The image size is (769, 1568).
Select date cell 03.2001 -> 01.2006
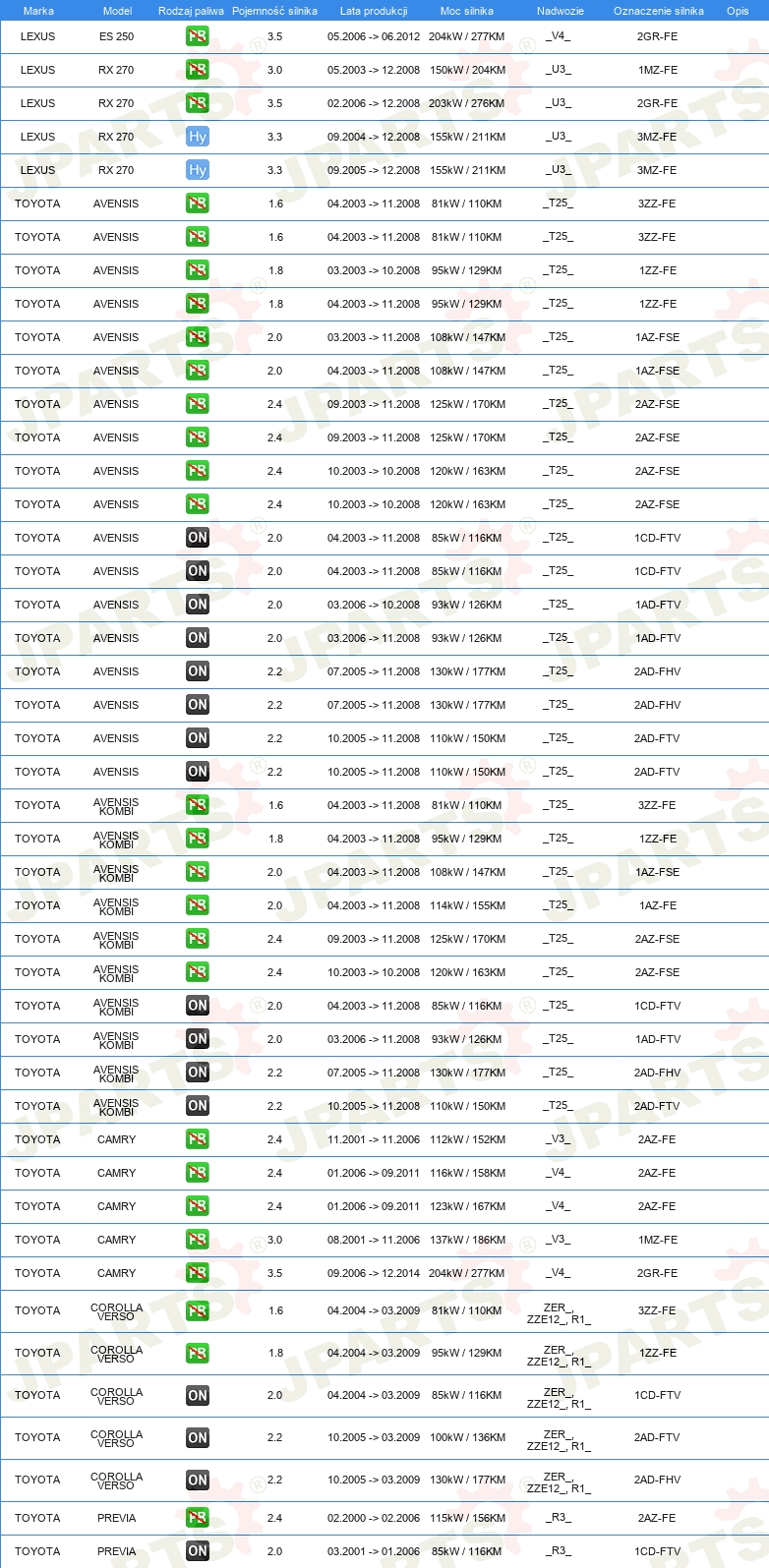pyautogui.click(x=374, y=1551)
